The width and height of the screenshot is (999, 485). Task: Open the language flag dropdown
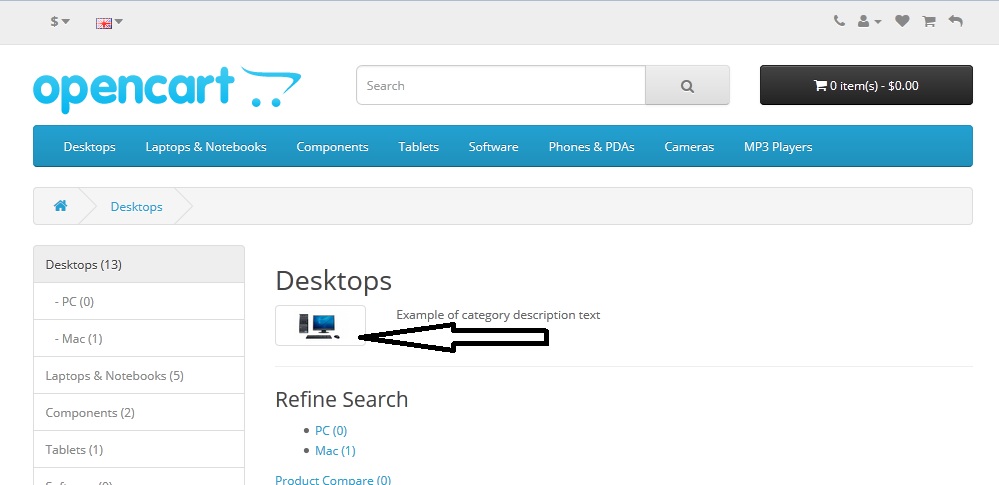(109, 22)
